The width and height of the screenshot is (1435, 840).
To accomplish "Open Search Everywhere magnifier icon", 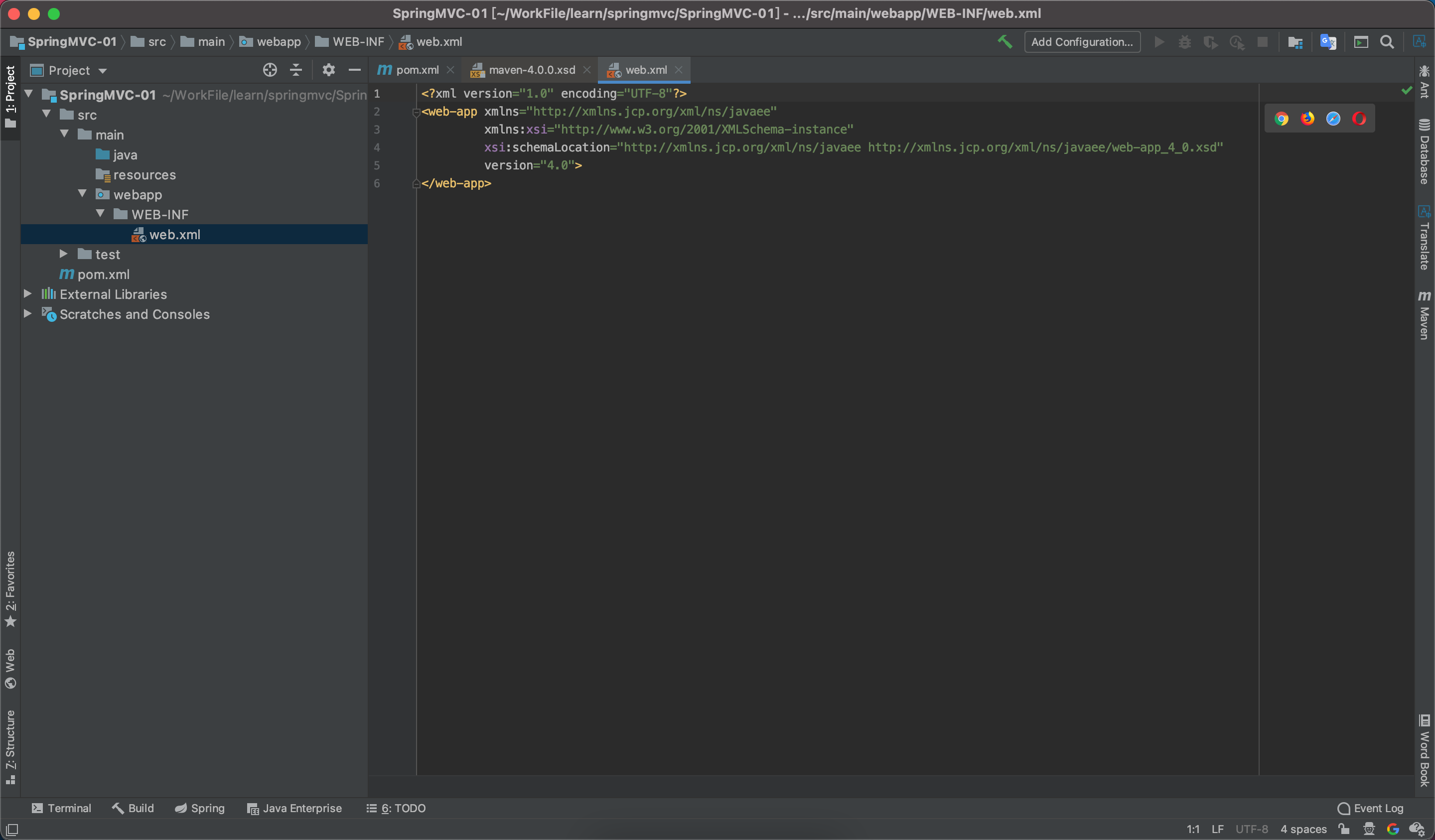I will tap(1387, 42).
